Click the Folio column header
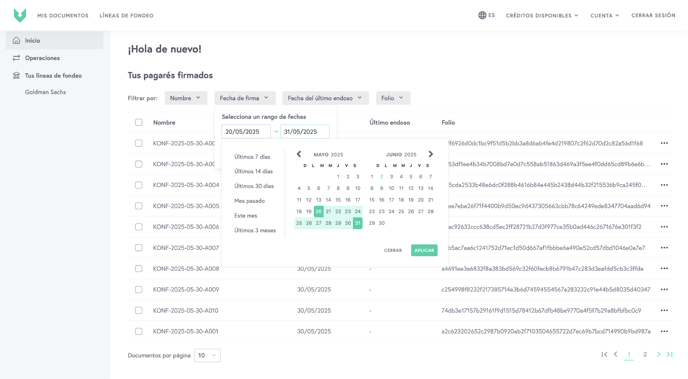The image size is (688, 379). [448, 122]
